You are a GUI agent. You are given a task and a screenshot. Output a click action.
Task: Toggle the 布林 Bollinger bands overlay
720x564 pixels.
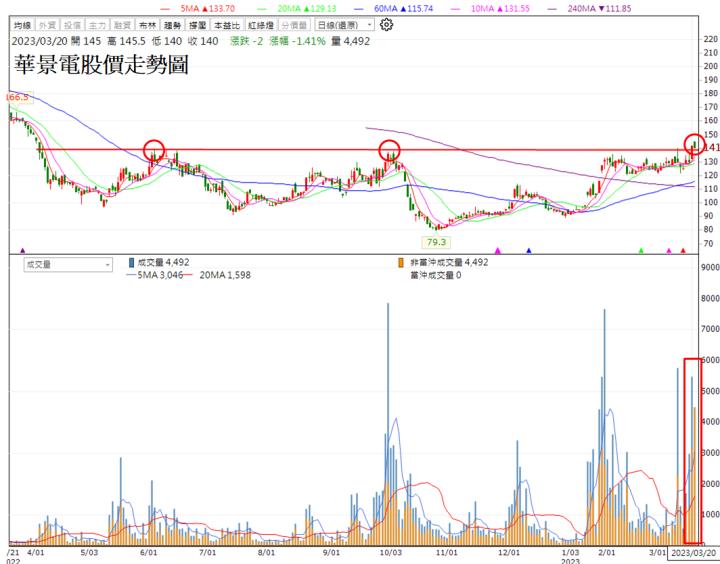click(x=147, y=25)
